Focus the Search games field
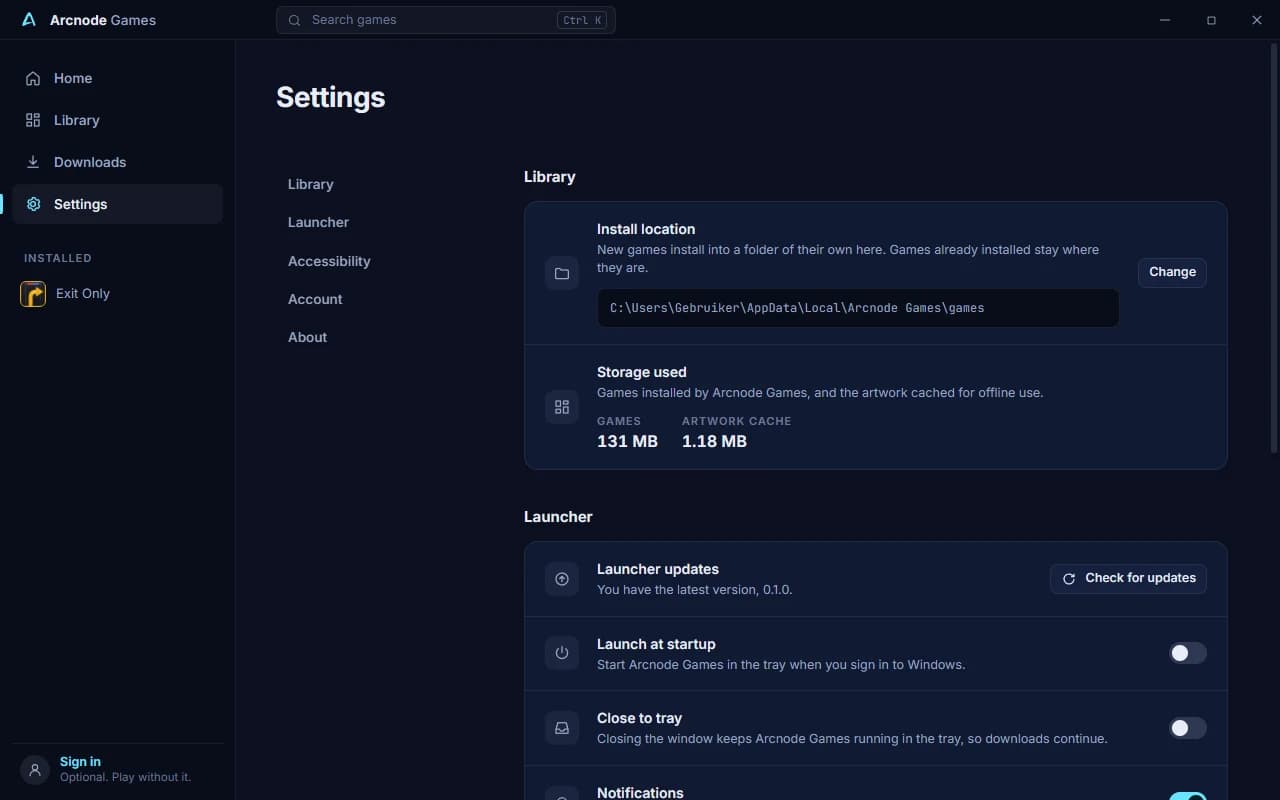 click(x=446, y=20)
